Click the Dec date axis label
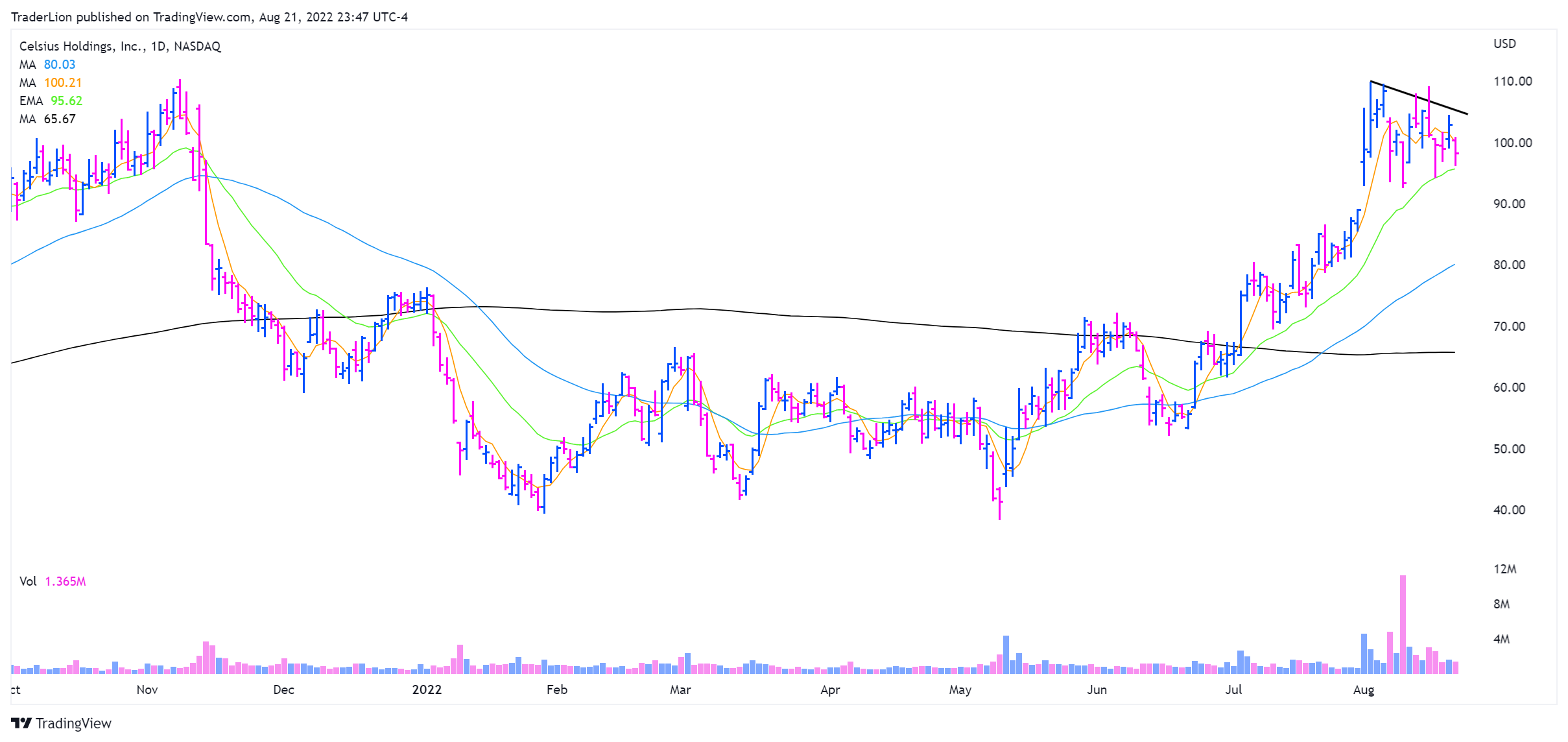 (283, 689)
